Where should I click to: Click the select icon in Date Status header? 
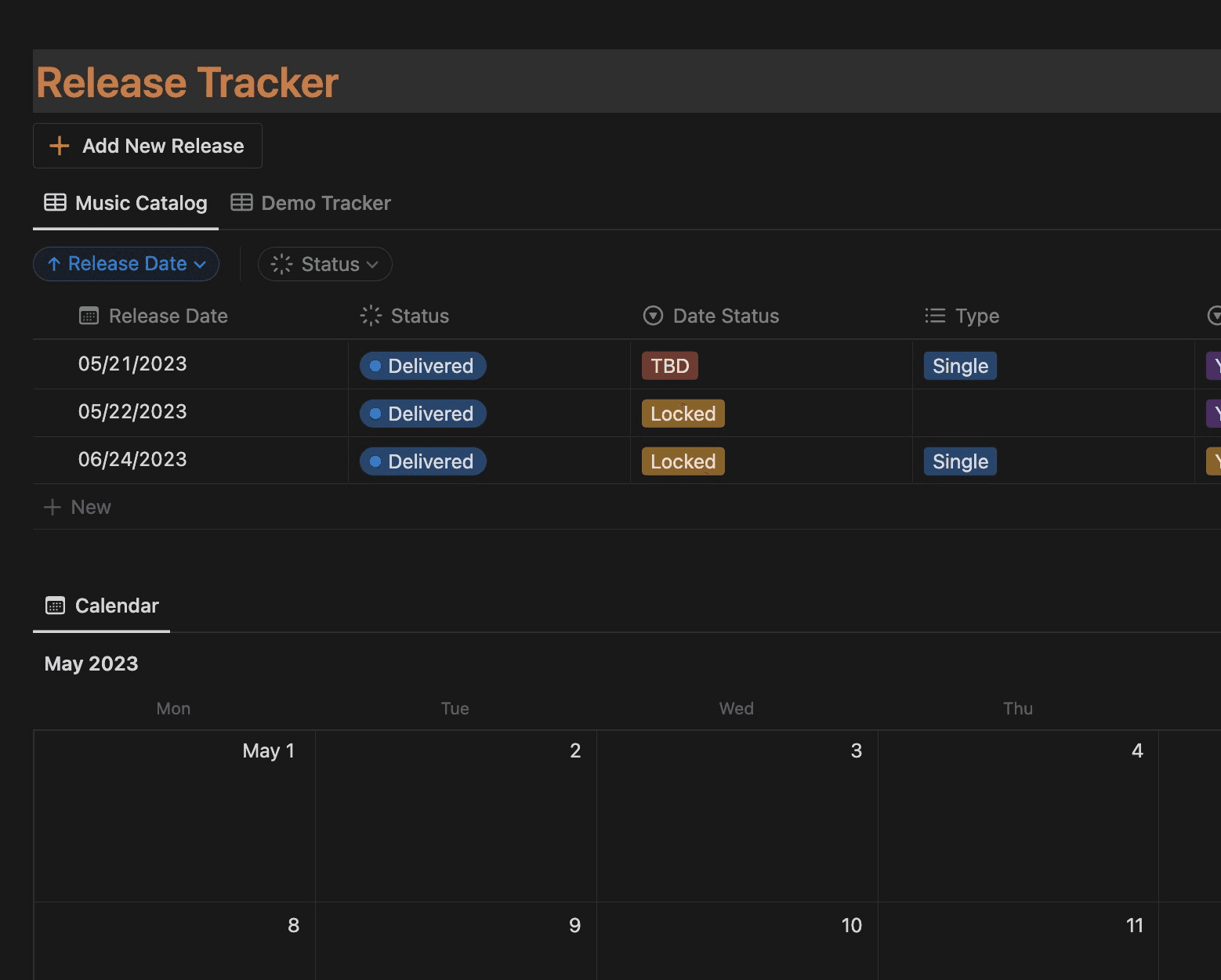[653, 316]
